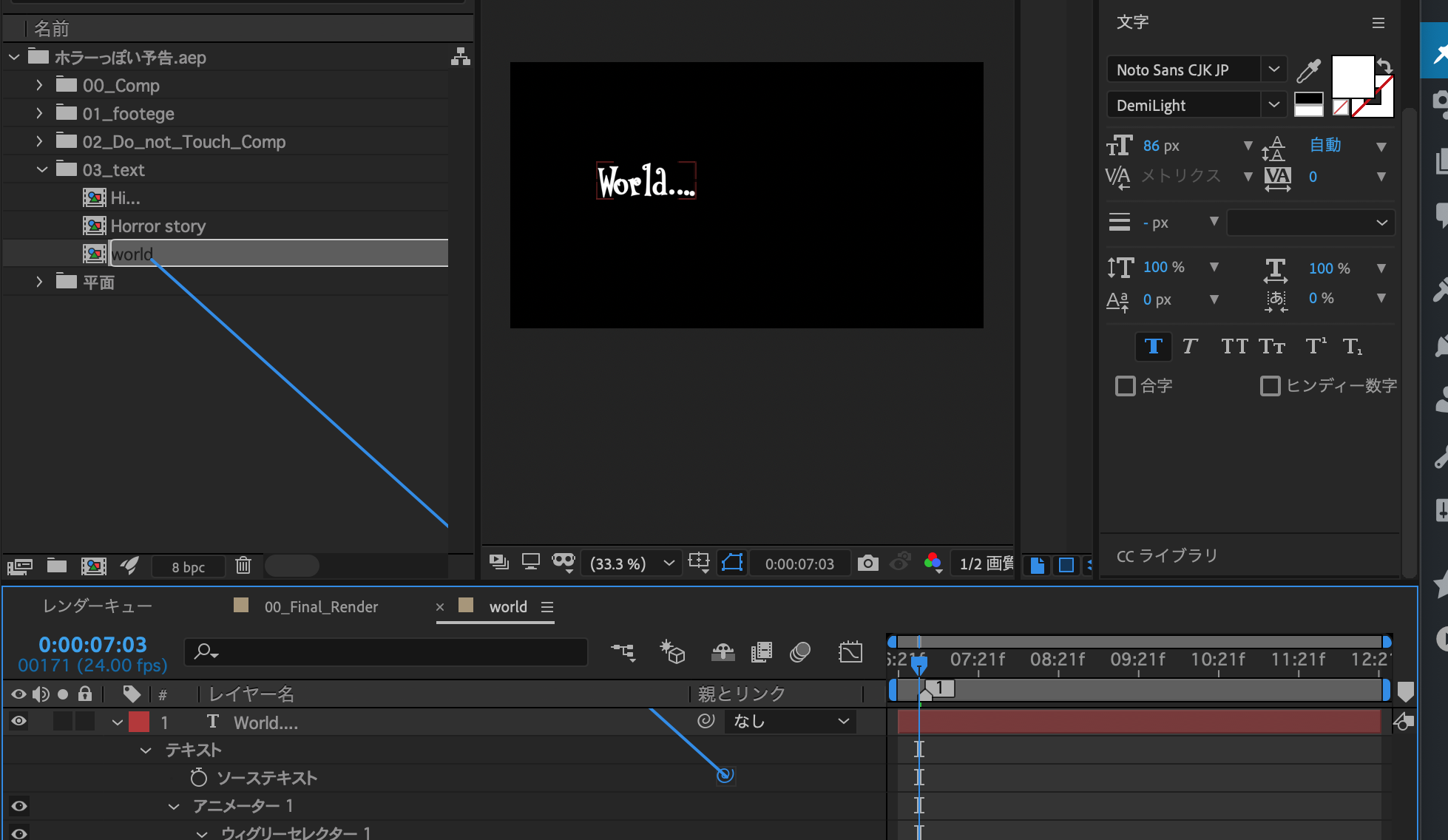This screenshot has width=1448, height=840.
Task: Click the 8 bpc color depth button
Action: (187, 566)
